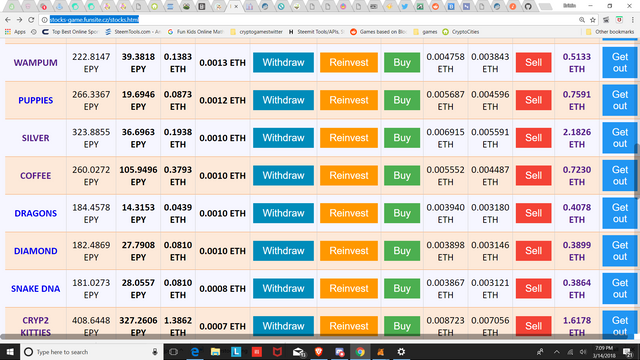Click the COFFEE stock name
This screenshot has height=360, width=640.
pyautogui.click(x=36, y=176)
